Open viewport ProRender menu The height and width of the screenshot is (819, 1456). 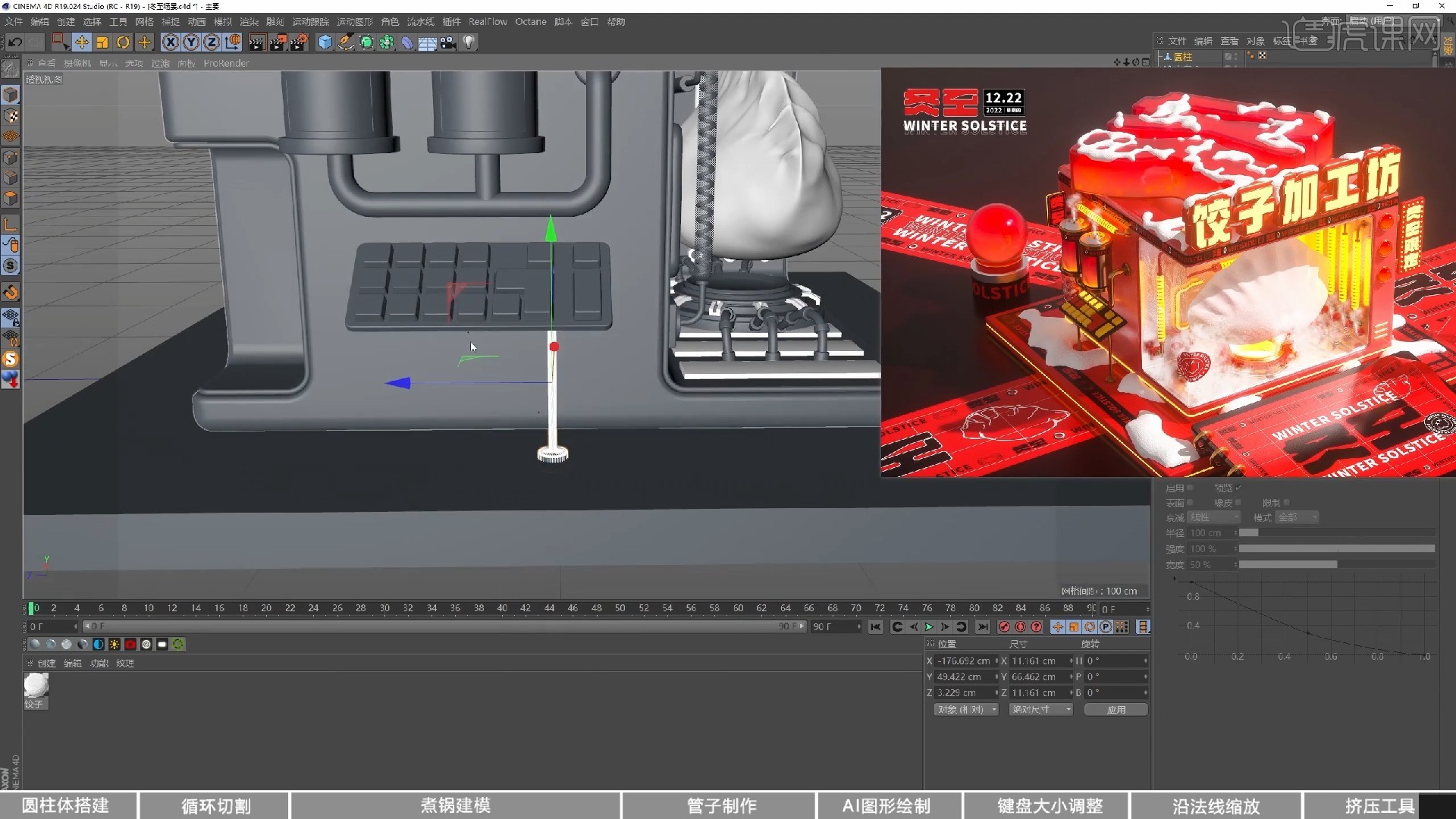pos(226,64)
